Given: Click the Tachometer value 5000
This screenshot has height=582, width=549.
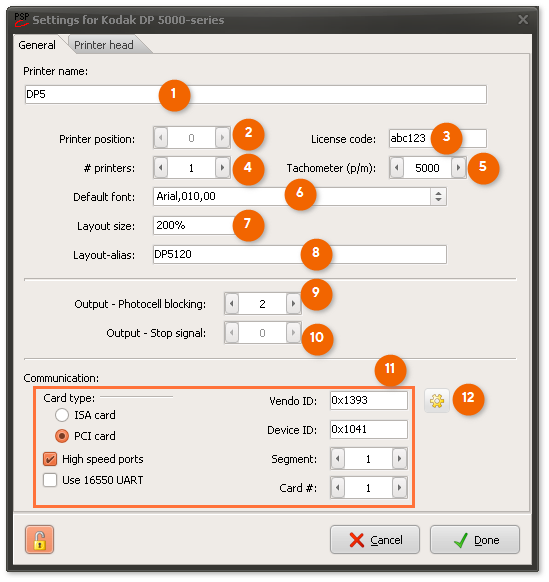Looking at the screenshot, I should click(428, 168).
